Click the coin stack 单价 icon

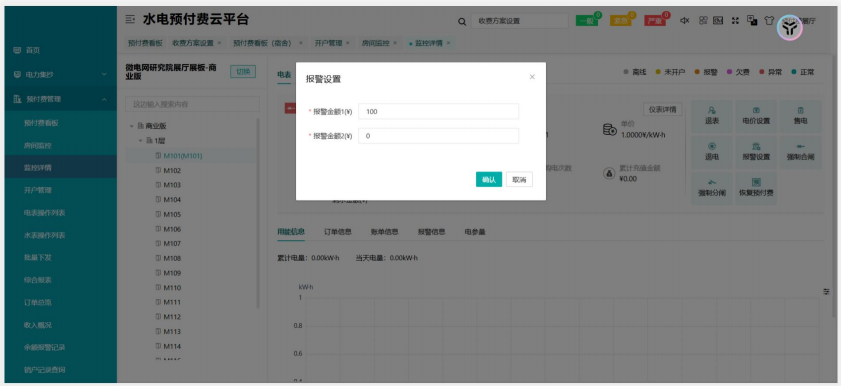click(x=610, y=129)
